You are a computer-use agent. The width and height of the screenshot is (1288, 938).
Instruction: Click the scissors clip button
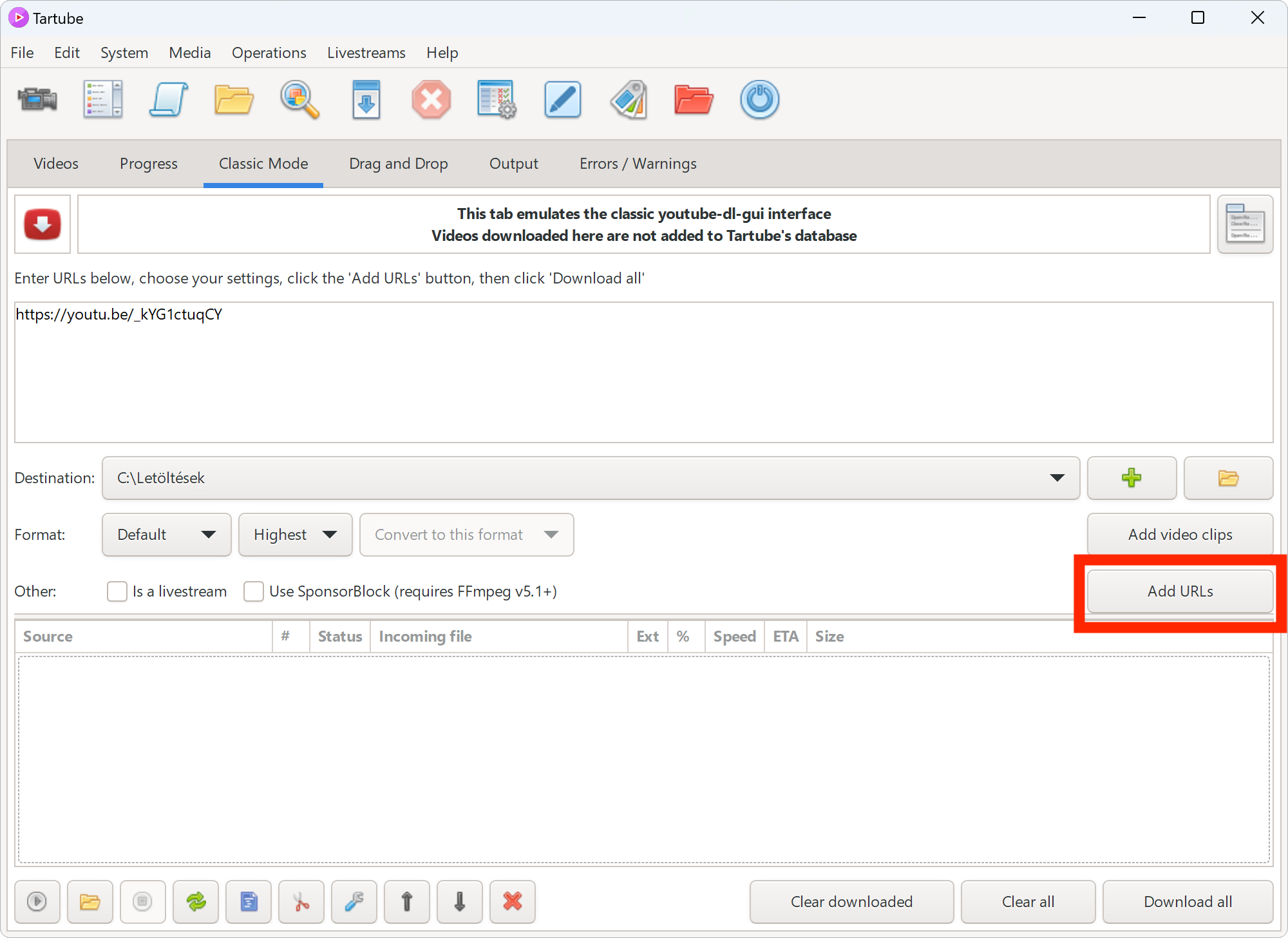(x=301, y=901)
